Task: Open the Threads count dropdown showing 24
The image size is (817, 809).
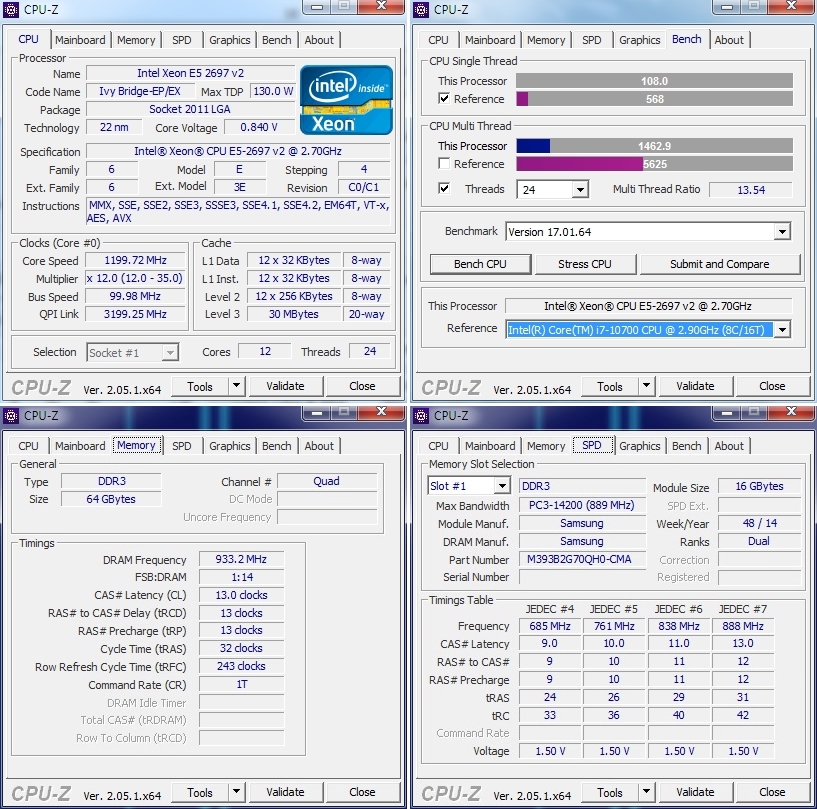Action: click(580, 190)
